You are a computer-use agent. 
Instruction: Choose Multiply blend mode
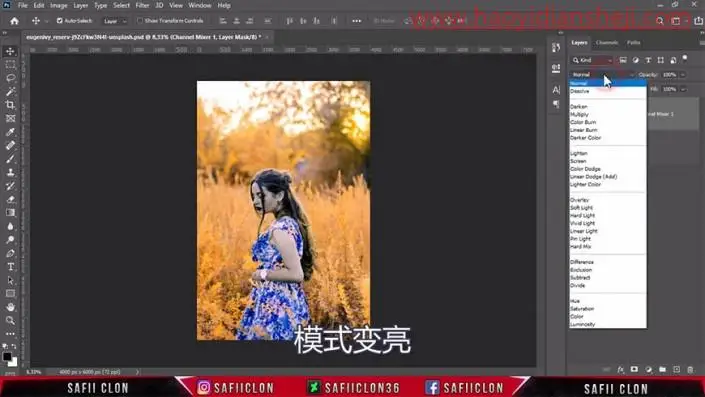tap(579, 114)
